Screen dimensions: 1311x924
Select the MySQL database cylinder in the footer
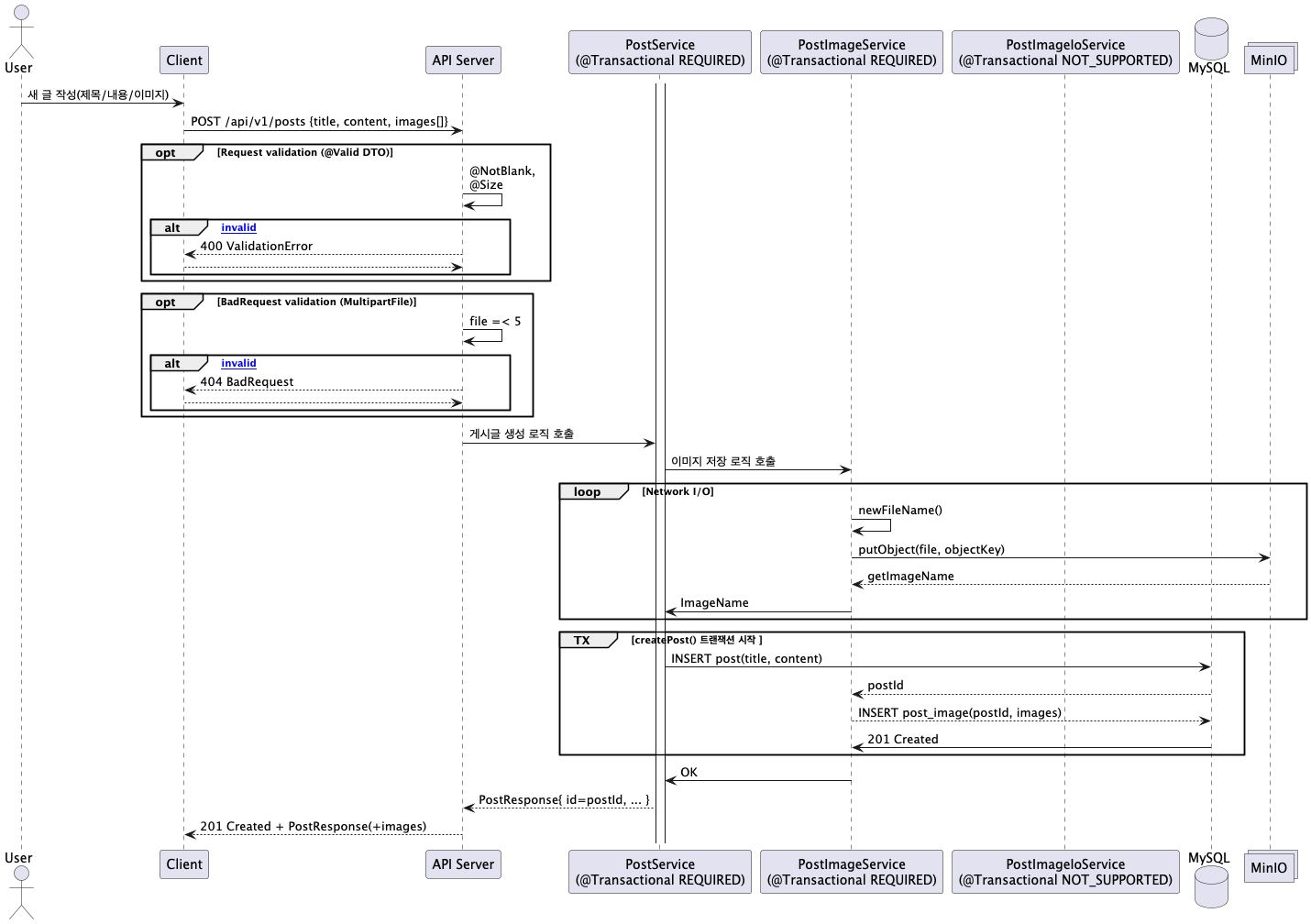tap(1211, 886)
